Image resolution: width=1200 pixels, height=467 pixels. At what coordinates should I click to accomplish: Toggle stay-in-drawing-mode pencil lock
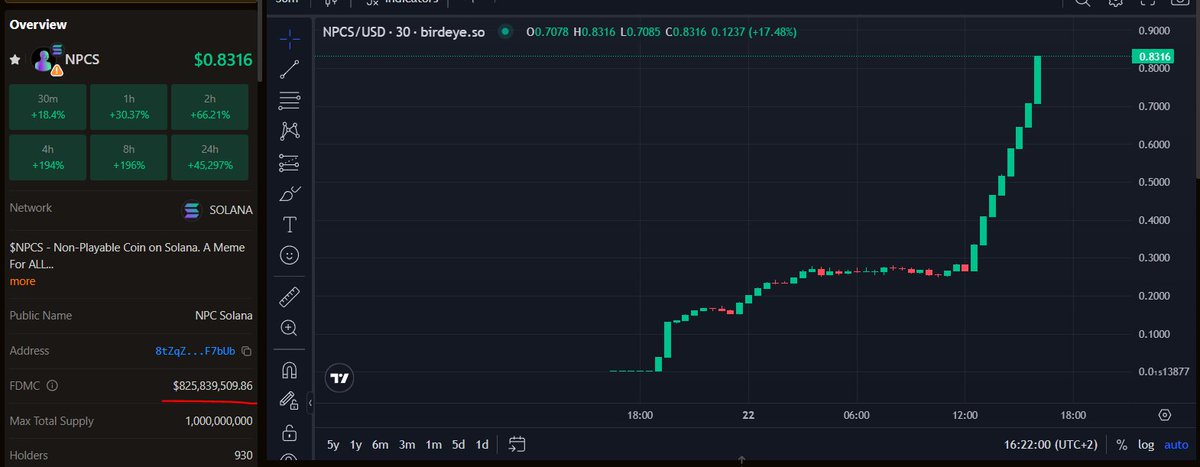[x=289, y=400]
